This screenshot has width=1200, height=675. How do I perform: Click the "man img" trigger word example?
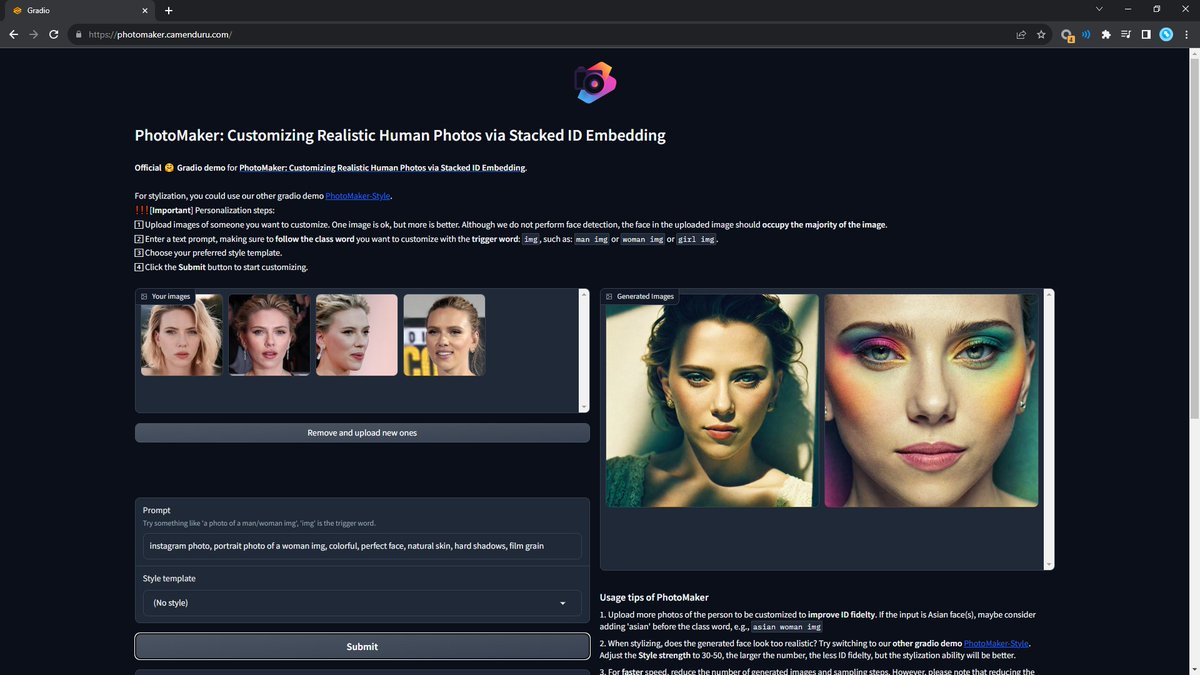(592, 239)
